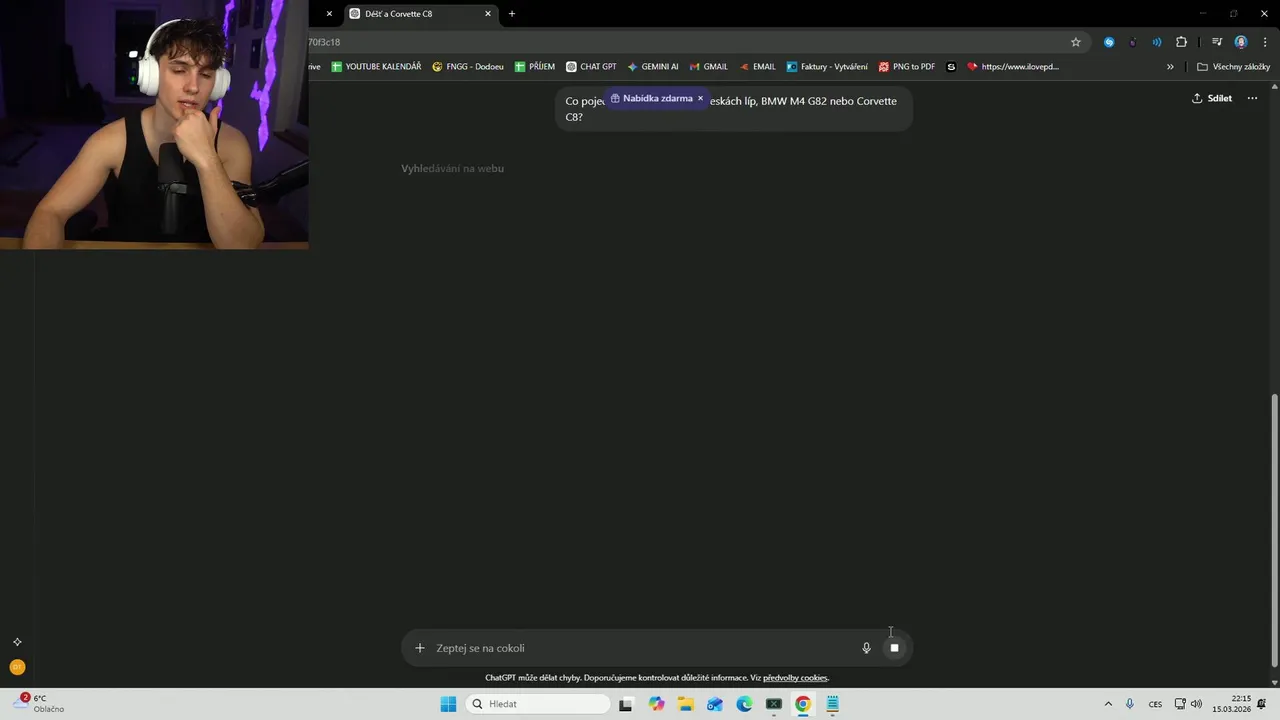Viewport: 1280px width, 720px height.
Task: Open the GEMINI AI bookmark
Action: [x=653, y=67]
